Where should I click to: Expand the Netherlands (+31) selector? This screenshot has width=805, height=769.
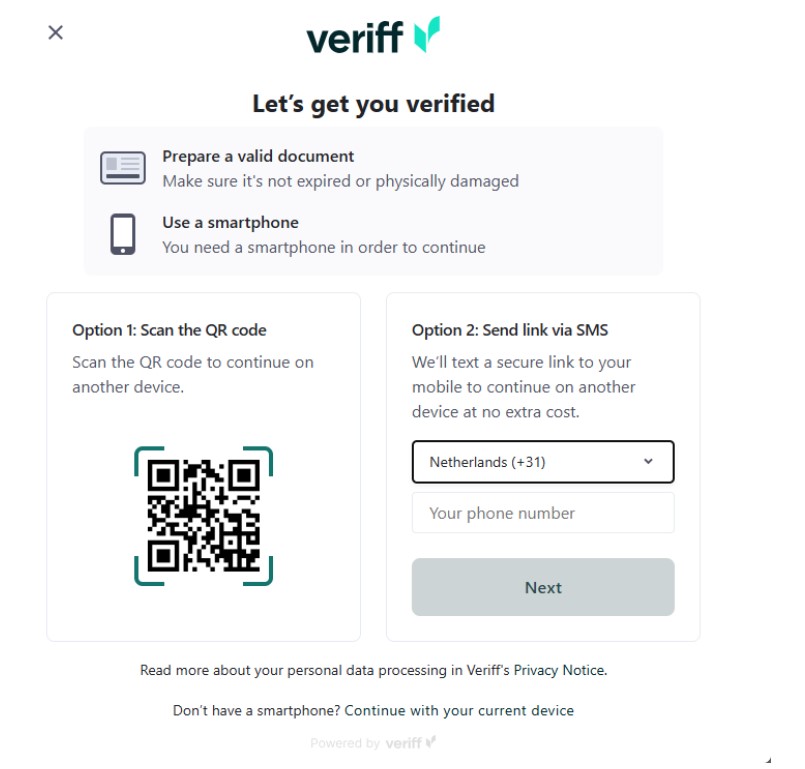[543, 462]
